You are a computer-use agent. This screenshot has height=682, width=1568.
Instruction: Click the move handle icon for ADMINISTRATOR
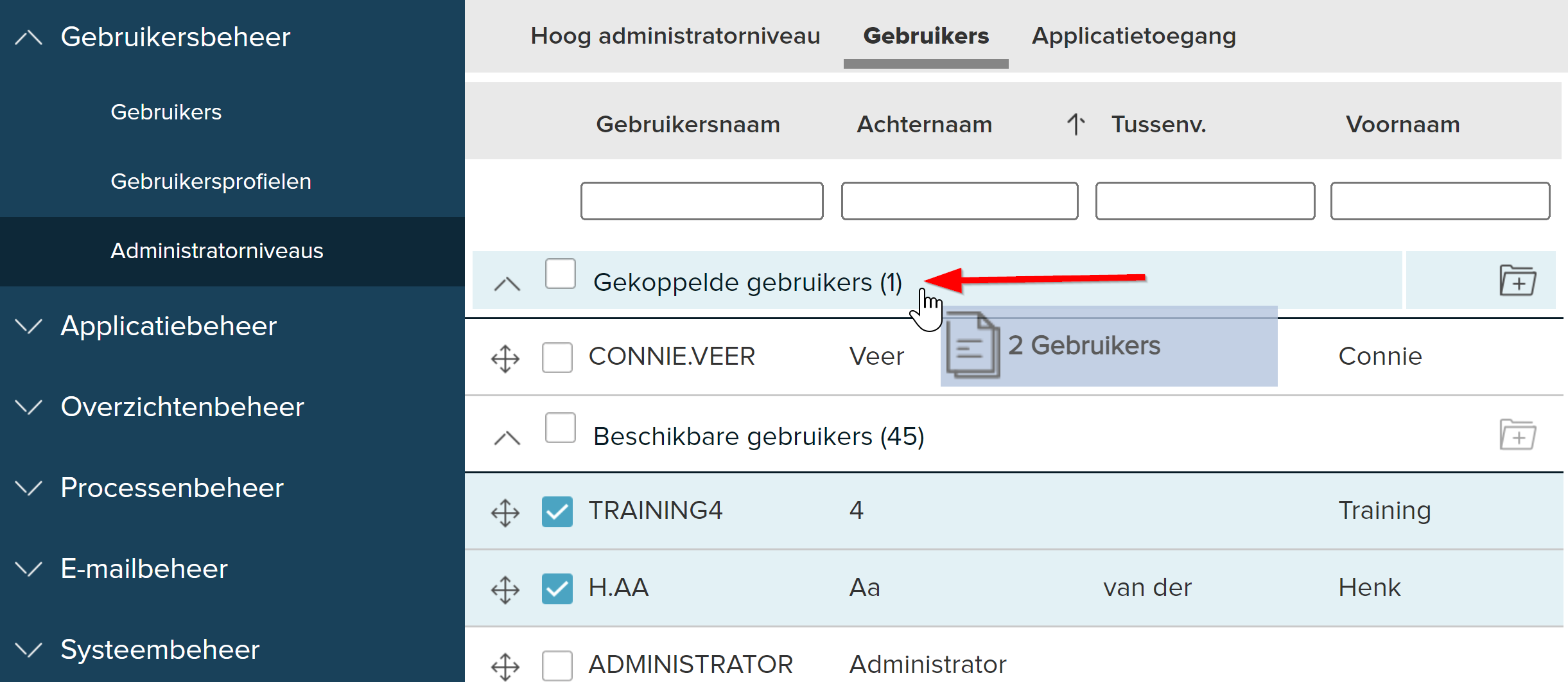pos(505,667)
